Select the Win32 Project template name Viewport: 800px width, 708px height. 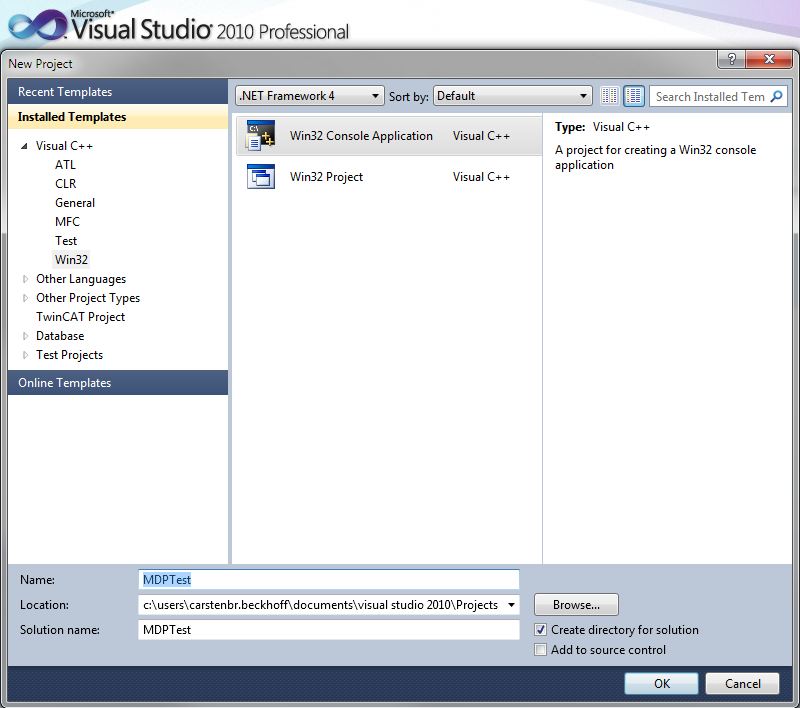(x=327, y=177)
